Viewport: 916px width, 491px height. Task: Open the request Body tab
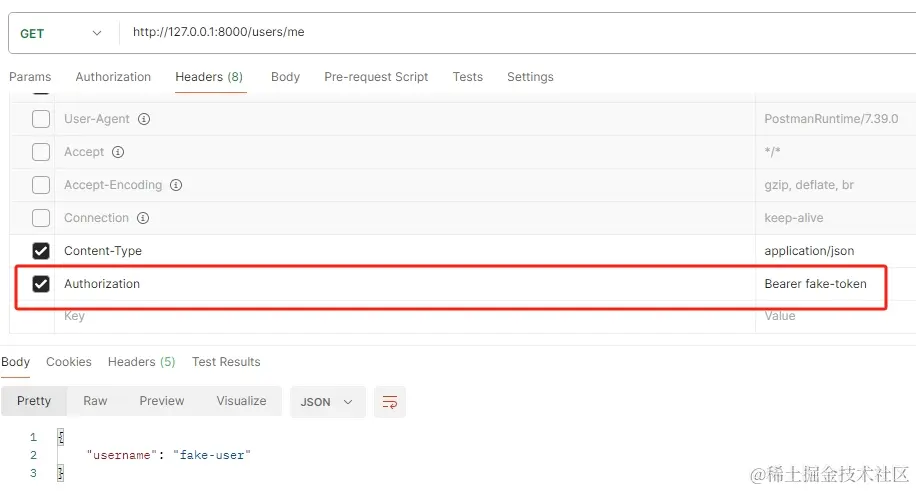[285, 77]
